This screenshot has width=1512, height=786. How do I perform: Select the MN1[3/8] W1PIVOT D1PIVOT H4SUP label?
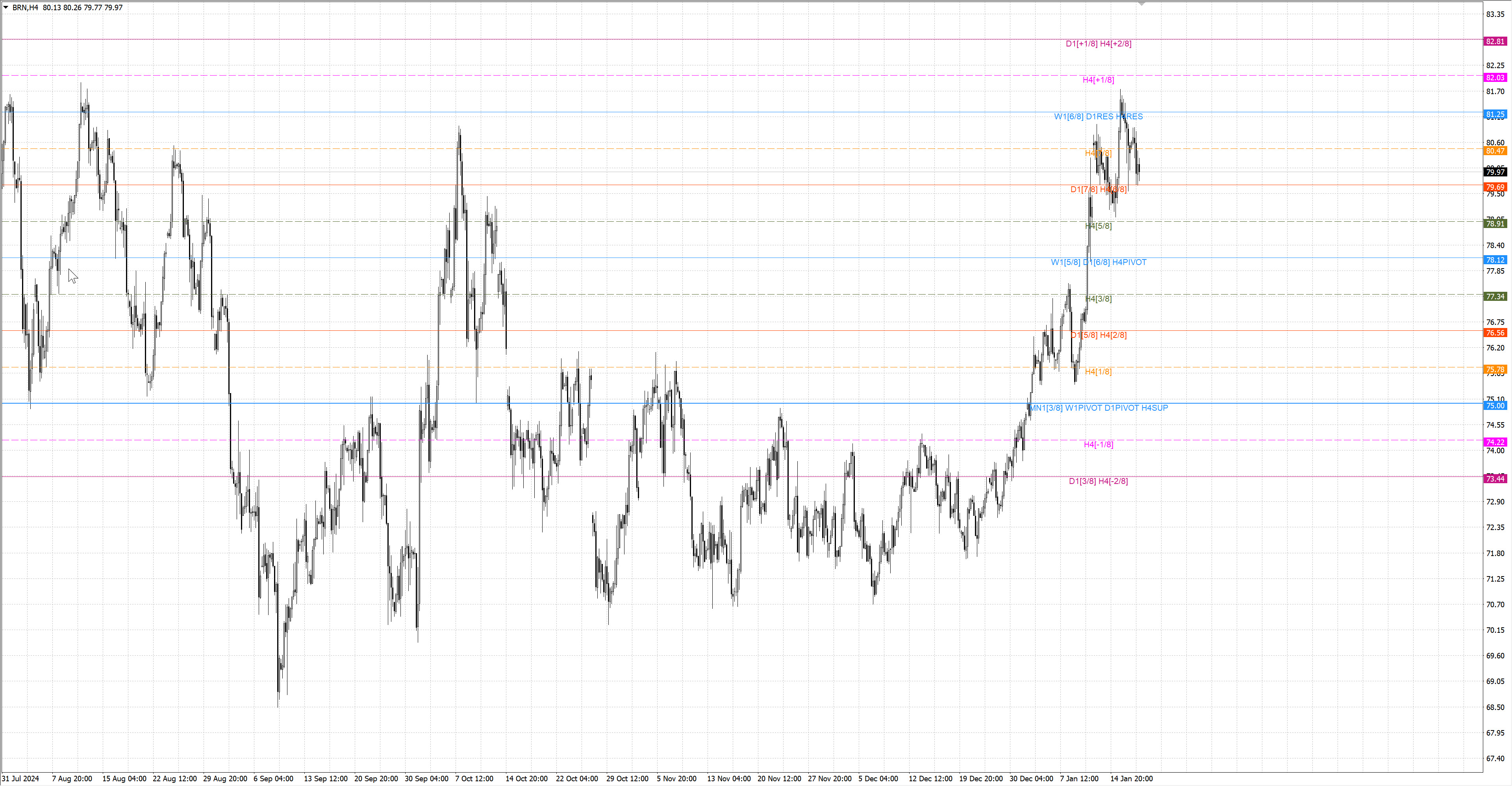coord(1099,408)
